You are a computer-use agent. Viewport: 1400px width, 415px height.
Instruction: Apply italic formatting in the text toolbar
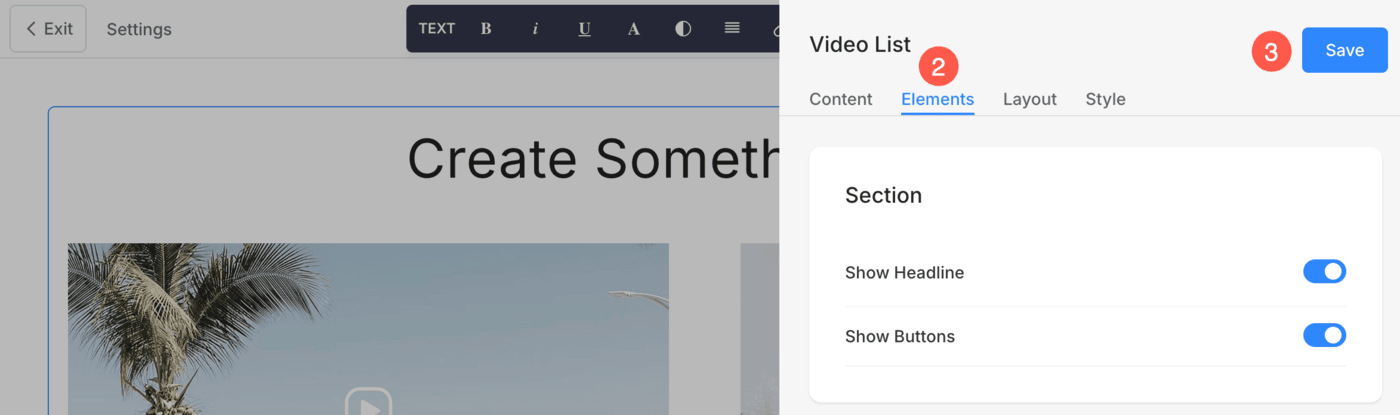point(535,29)
